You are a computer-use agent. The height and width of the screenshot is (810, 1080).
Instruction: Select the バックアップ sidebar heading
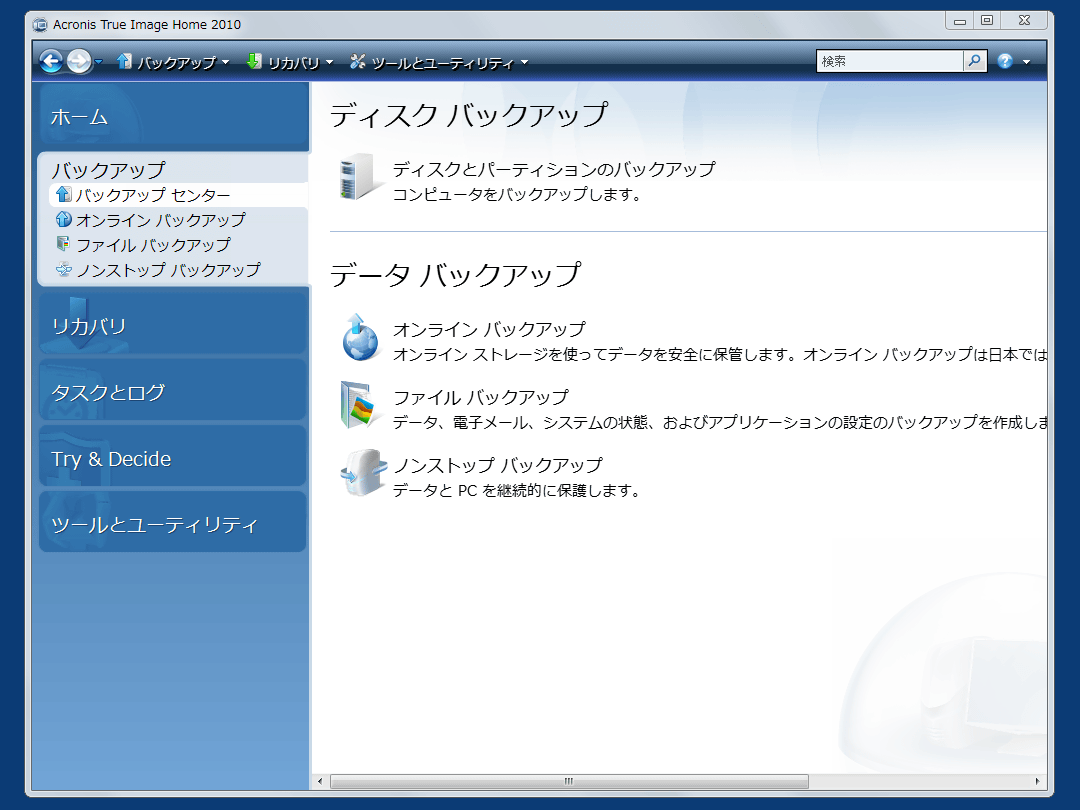coord(109,169)
